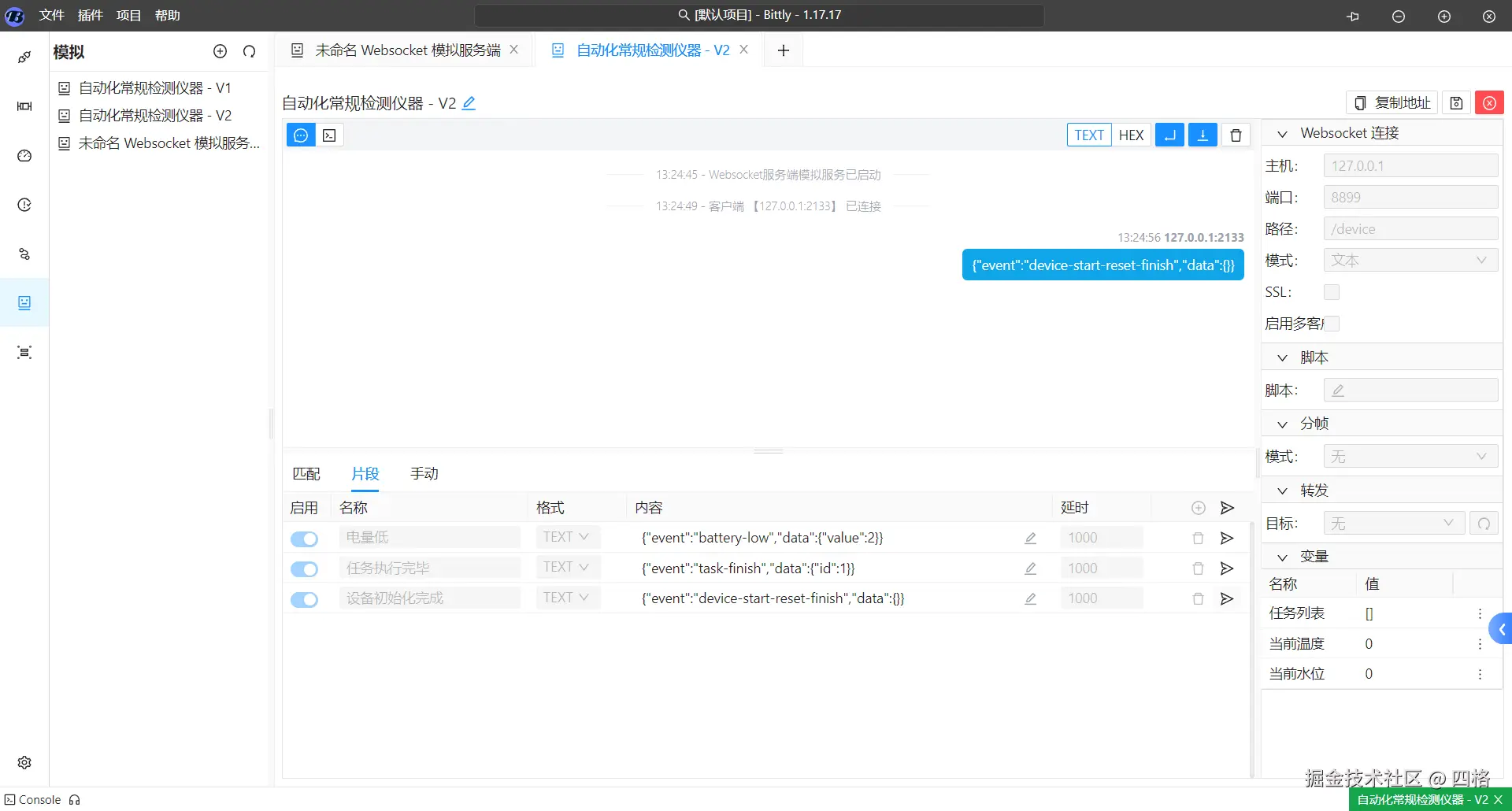This screenshot has width=1512, height=811.
Task: Open format dropdown for 设备初始化完成 row
Action: point(567,598)
